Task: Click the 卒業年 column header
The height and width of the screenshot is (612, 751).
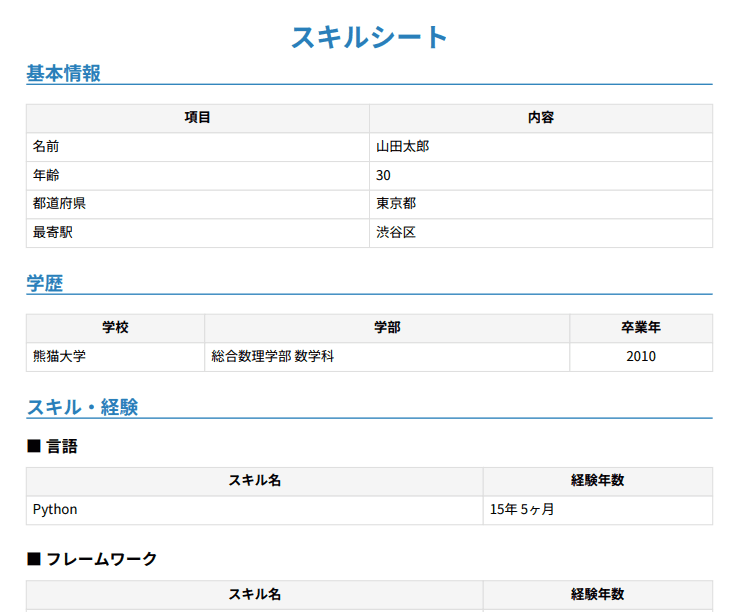Action: click(641, 328)
